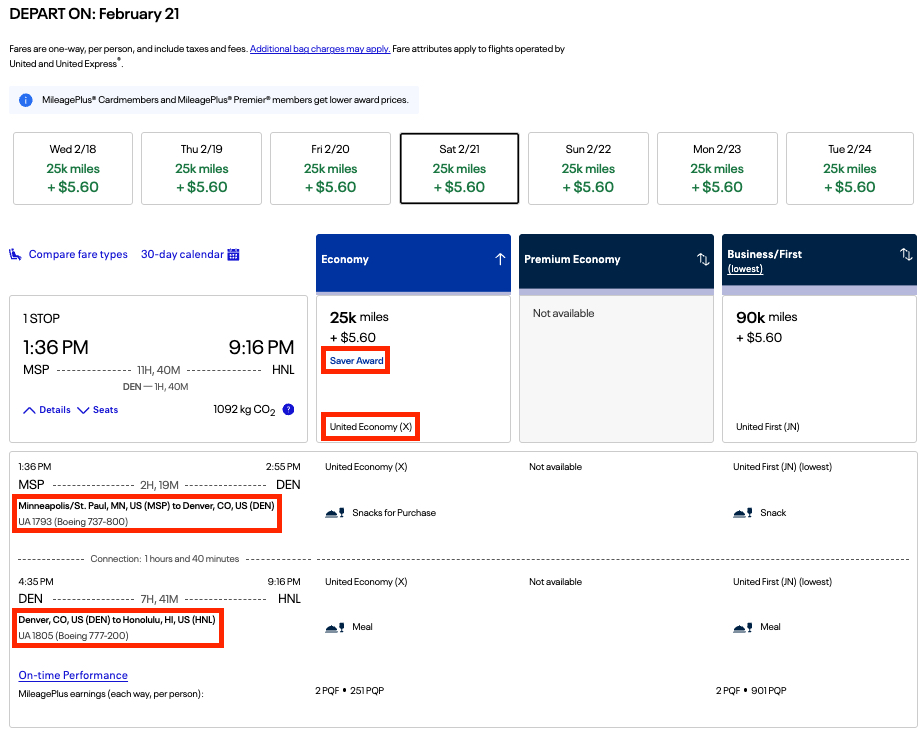Open the On-time Performance link
Screen dimensions: 924x731
tap(73, 675)
